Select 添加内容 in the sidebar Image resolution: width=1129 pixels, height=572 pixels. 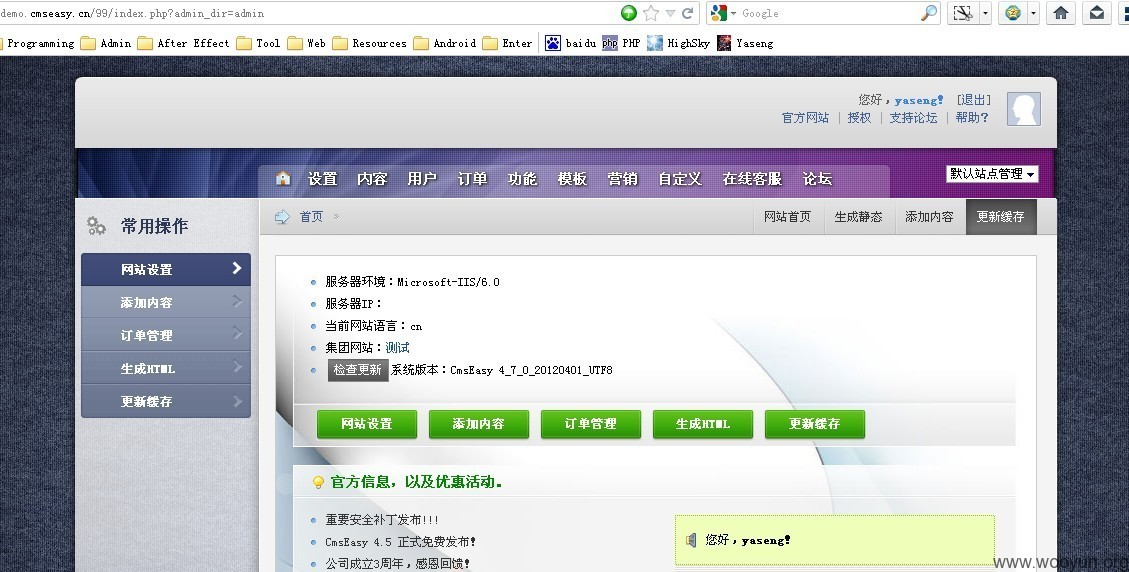pos(166,303)
